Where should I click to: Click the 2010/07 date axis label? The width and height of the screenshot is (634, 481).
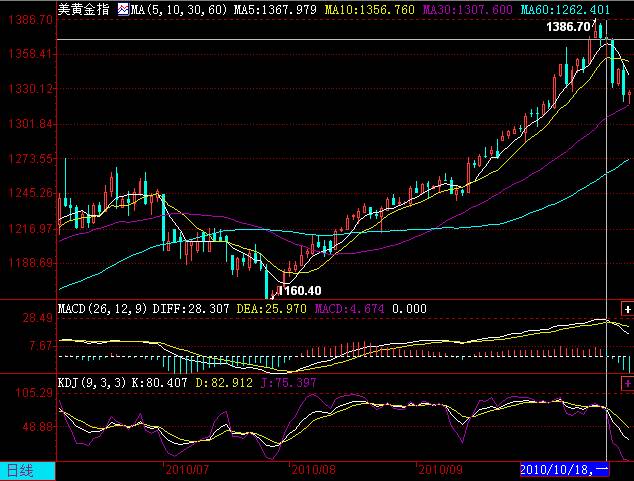[187, 470]
